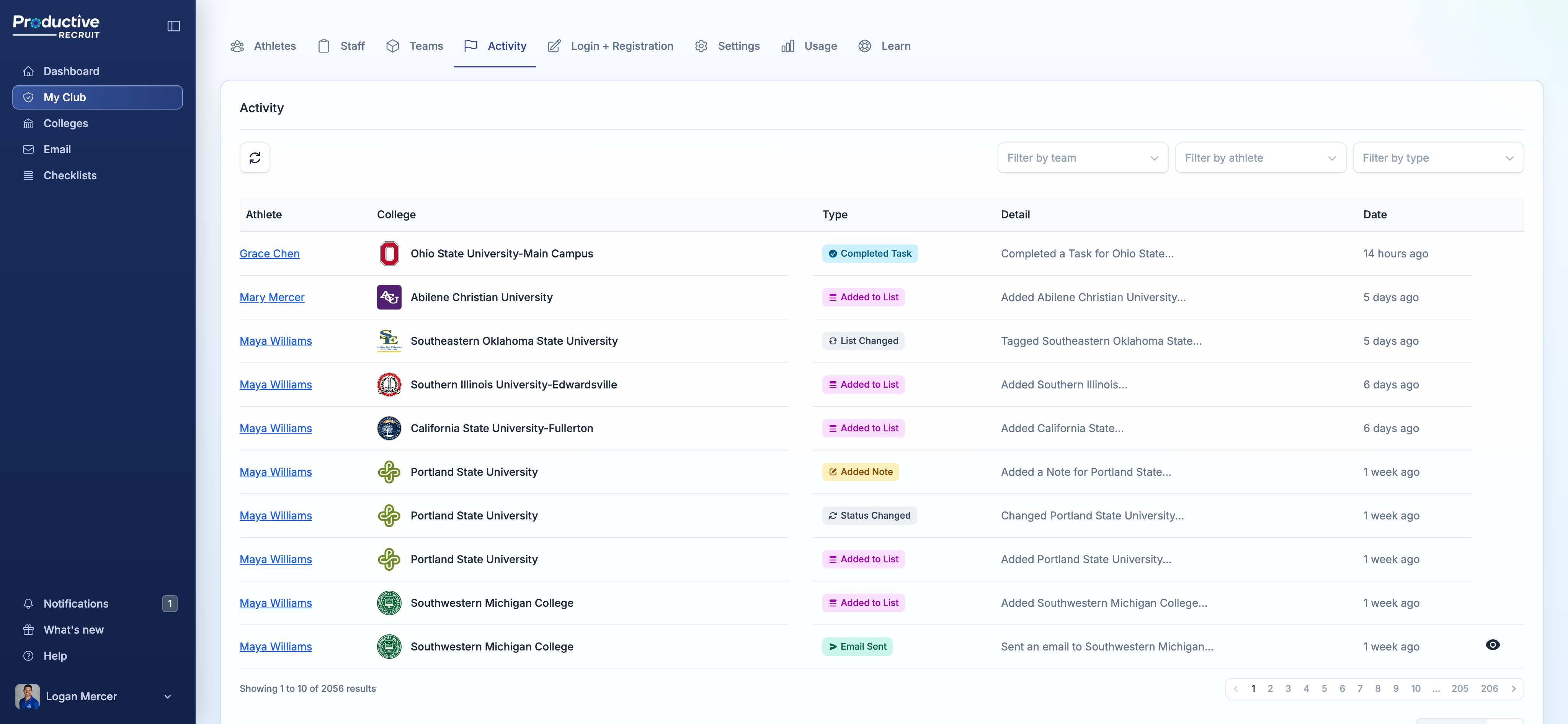
Task: Open the Login + Registration tab
Action: coord(611,46)
